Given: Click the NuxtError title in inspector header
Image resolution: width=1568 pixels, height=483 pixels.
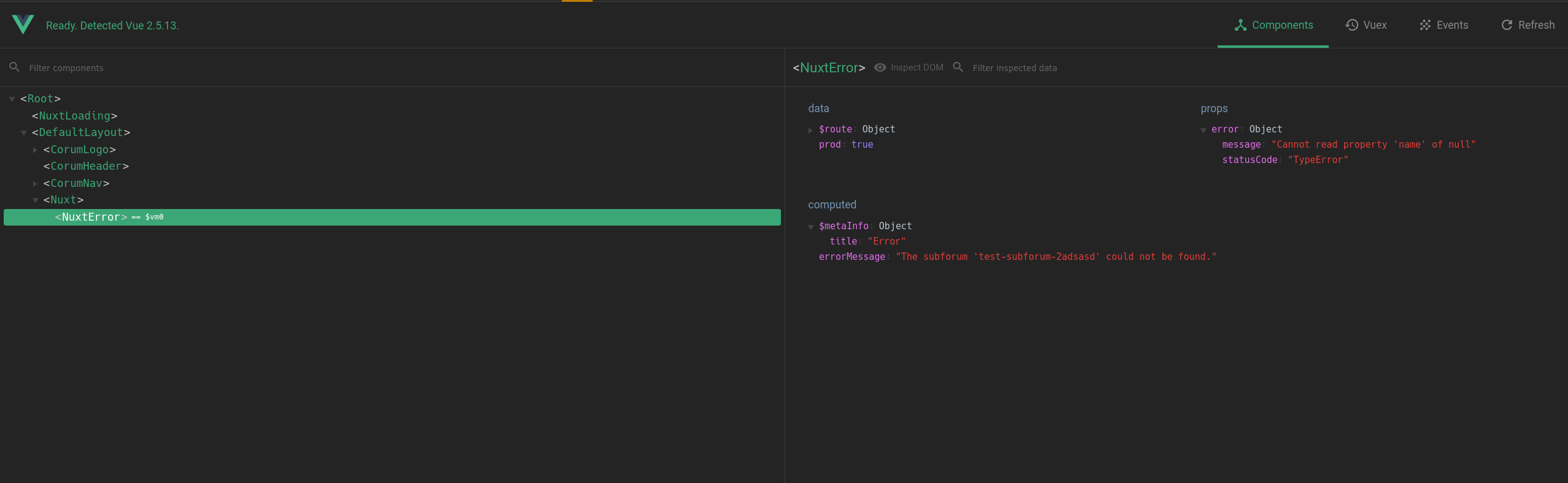Looking at the screenshot, I should 829,67.
